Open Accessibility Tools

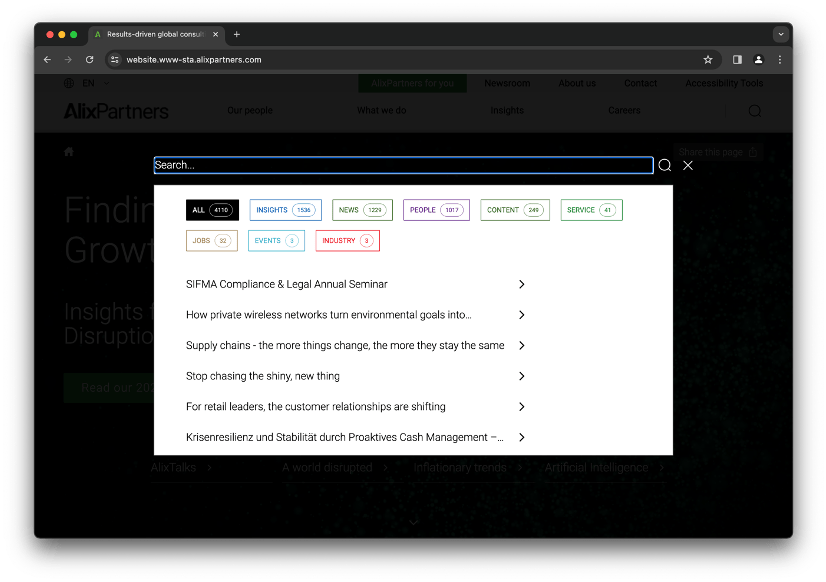click(724, 83)
